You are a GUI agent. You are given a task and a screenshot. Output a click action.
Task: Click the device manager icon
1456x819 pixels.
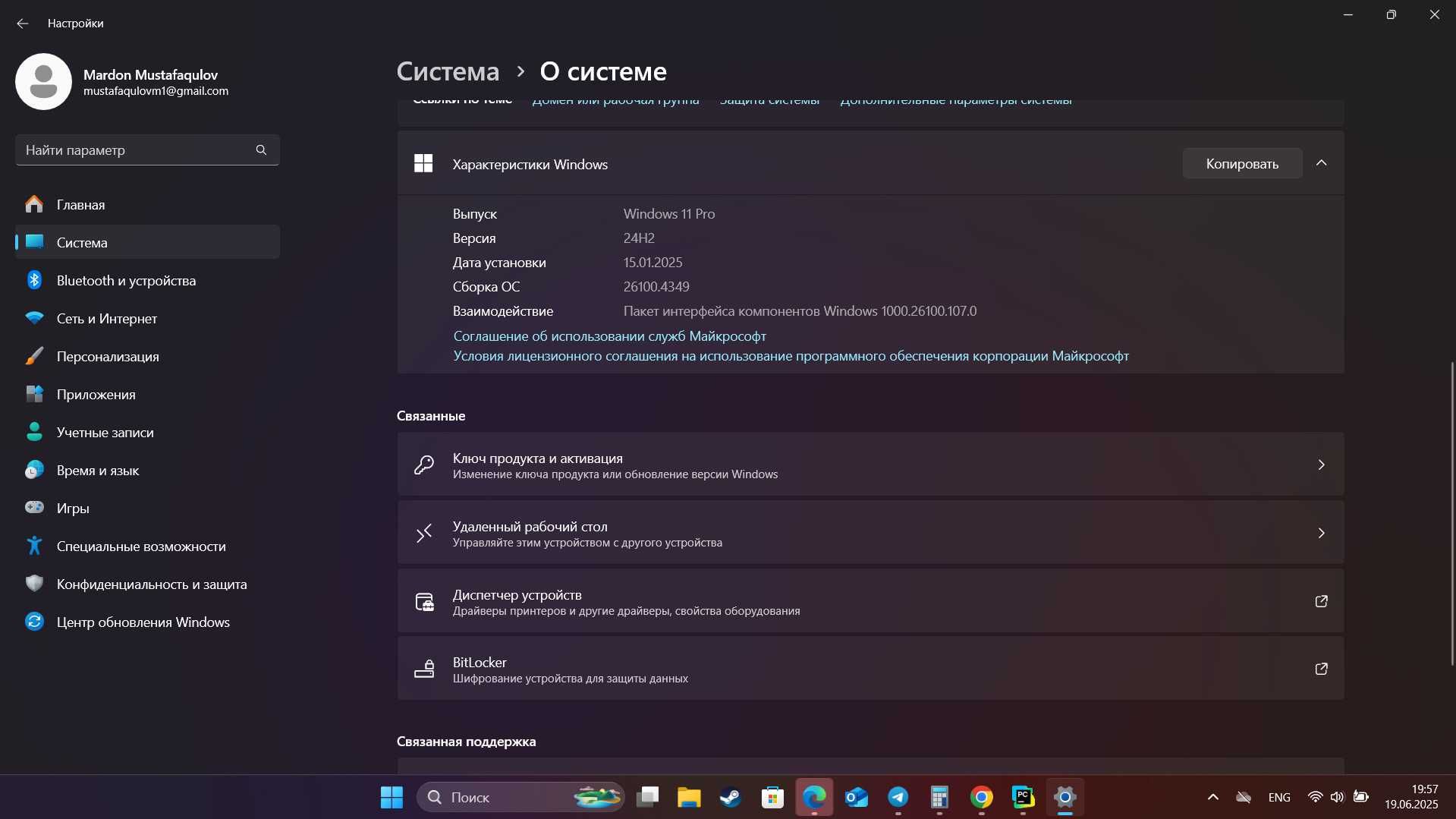(424, 602)
